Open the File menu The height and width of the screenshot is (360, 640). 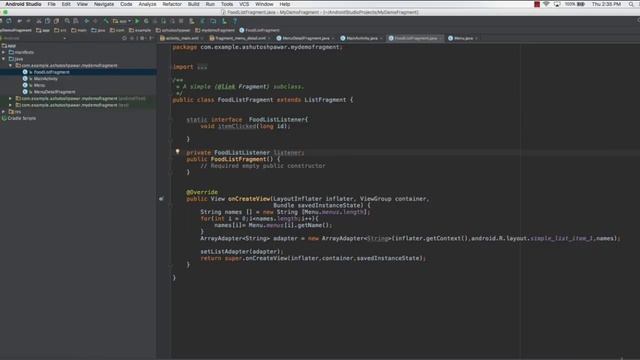pyautogui.click(x=51, y=4)
